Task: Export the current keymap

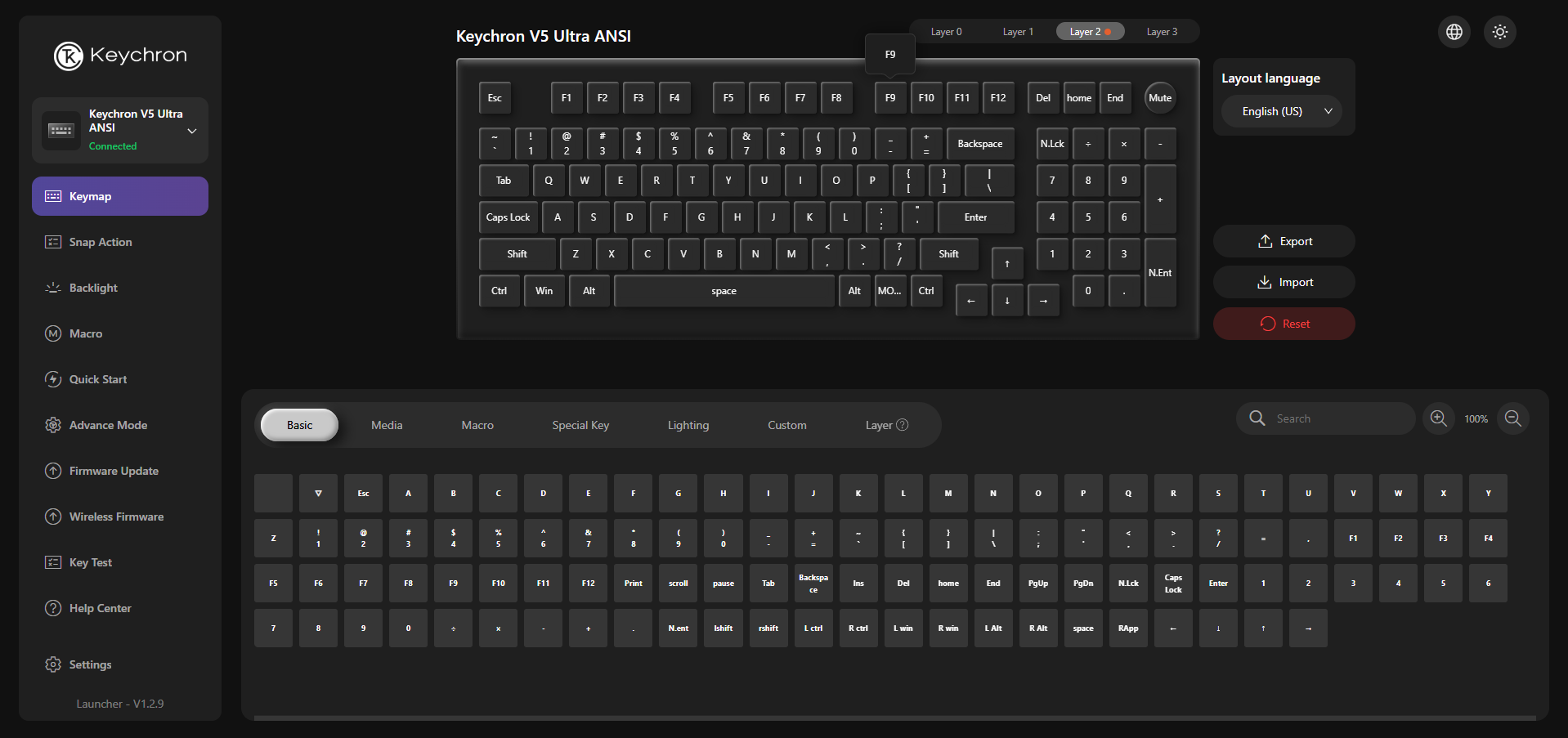Action: pos(1284,241)
